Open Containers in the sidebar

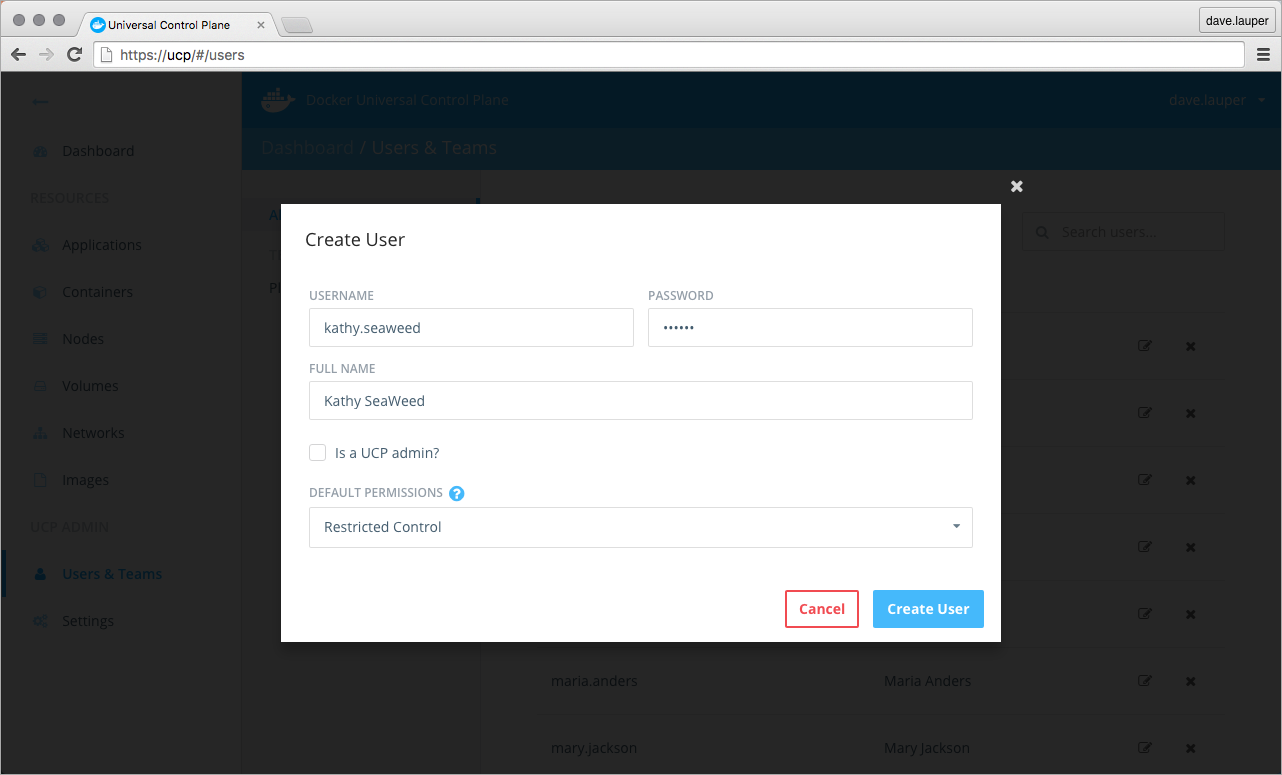tap(97, 292)
